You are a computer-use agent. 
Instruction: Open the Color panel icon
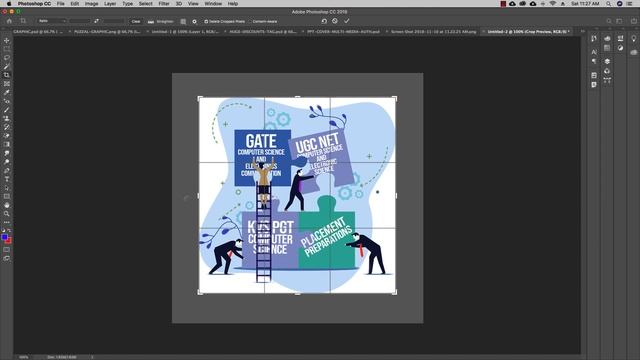tap(607, 38)
